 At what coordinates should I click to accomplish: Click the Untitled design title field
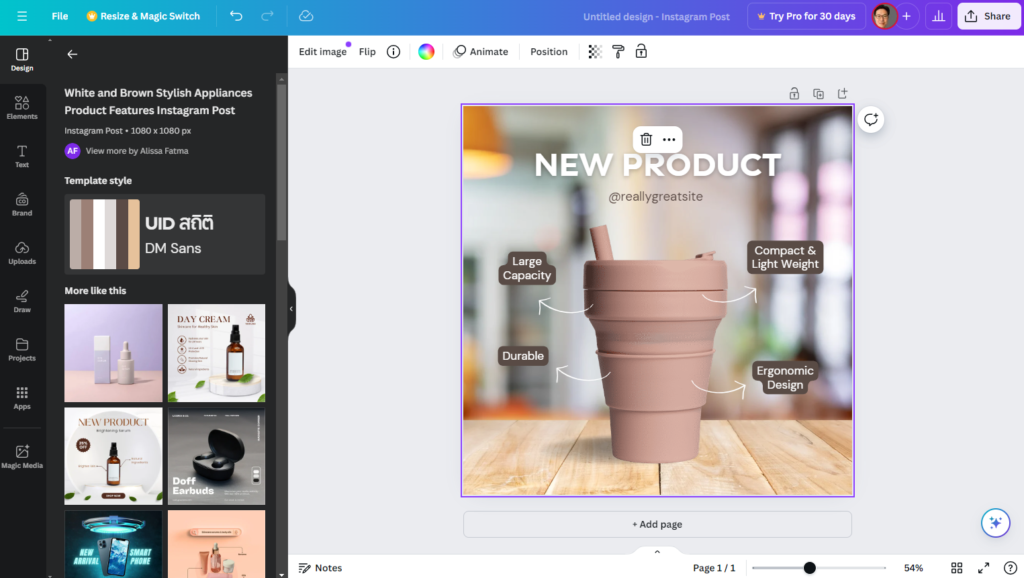pyautogui.click(x=656, y=16)
